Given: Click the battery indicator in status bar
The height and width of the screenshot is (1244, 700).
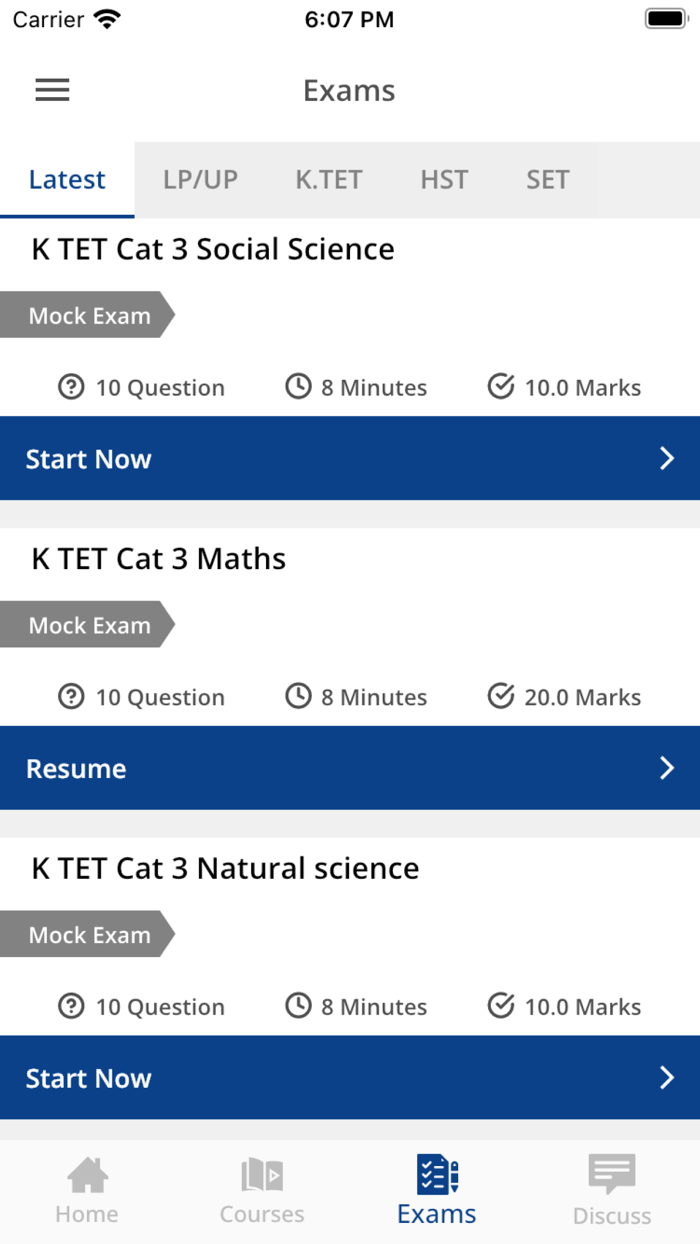Looking at the screenshot, I should (664, 19).
